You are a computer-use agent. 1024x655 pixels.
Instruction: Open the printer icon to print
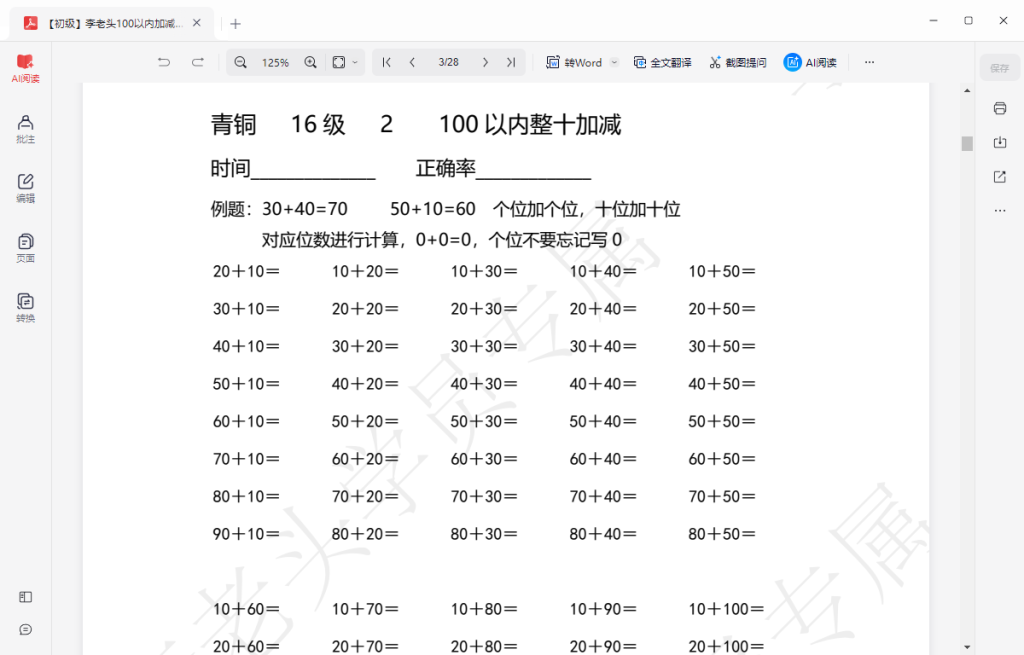(1000, 108)
